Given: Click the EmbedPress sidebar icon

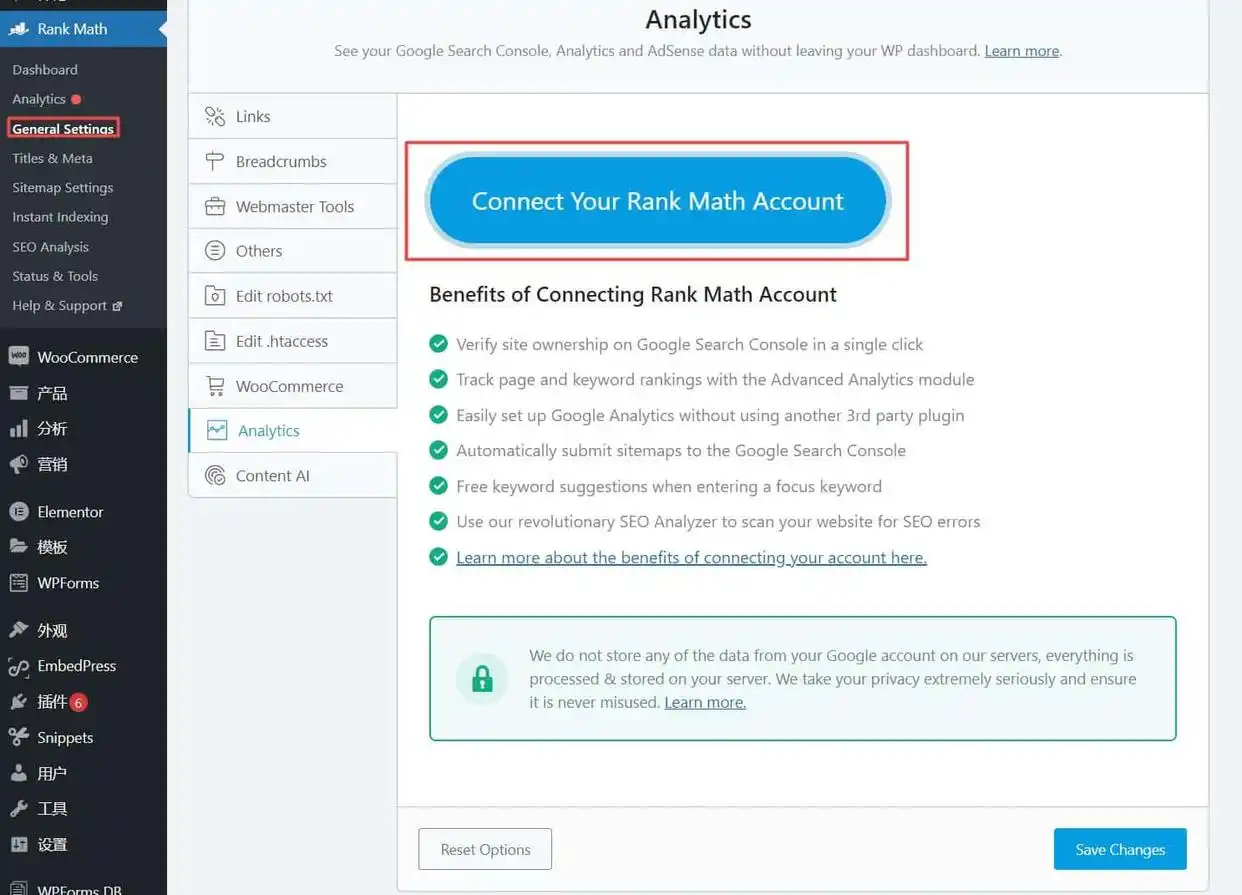Looking at the screenshot, I should [18, 667].
